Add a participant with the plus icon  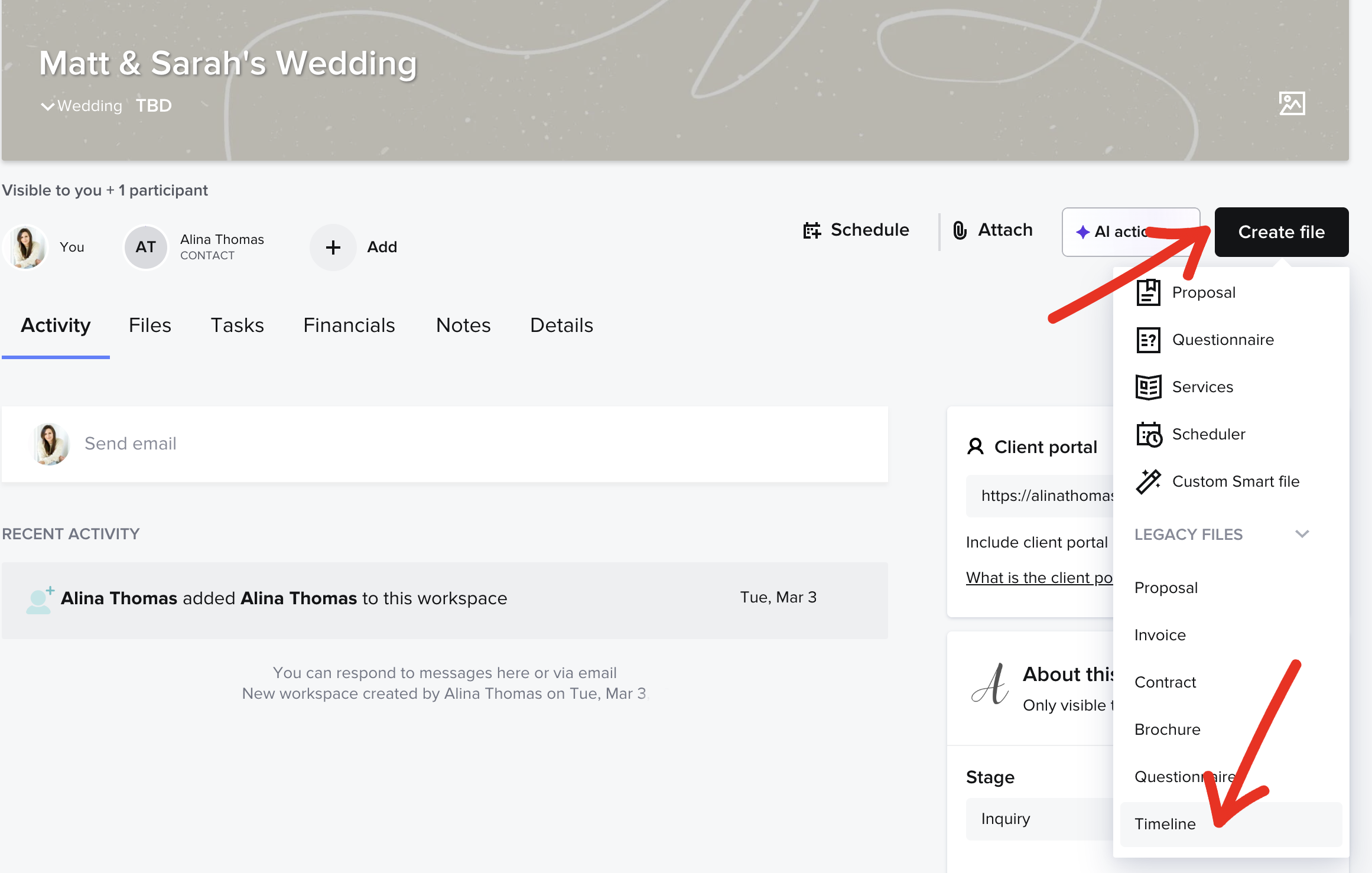click(333, 247)
